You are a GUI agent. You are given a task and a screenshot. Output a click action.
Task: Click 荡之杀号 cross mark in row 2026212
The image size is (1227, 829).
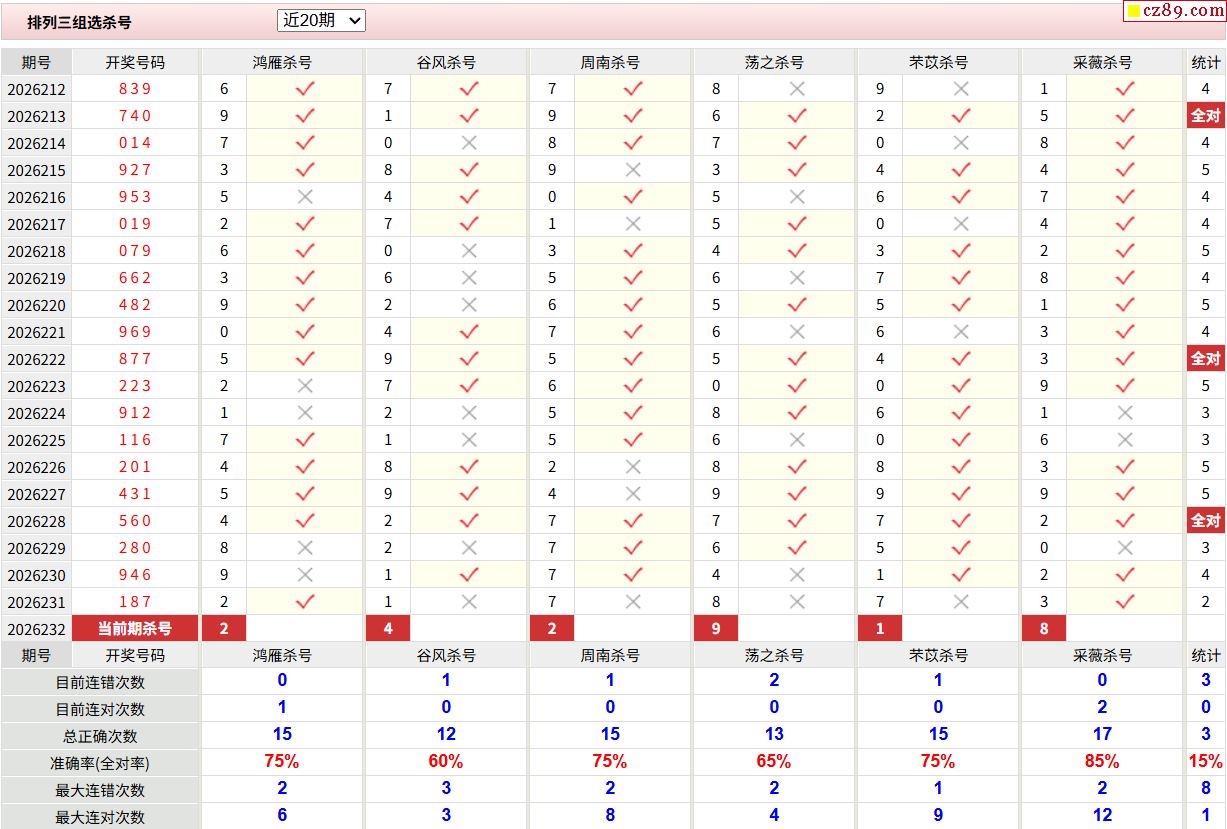797,88
